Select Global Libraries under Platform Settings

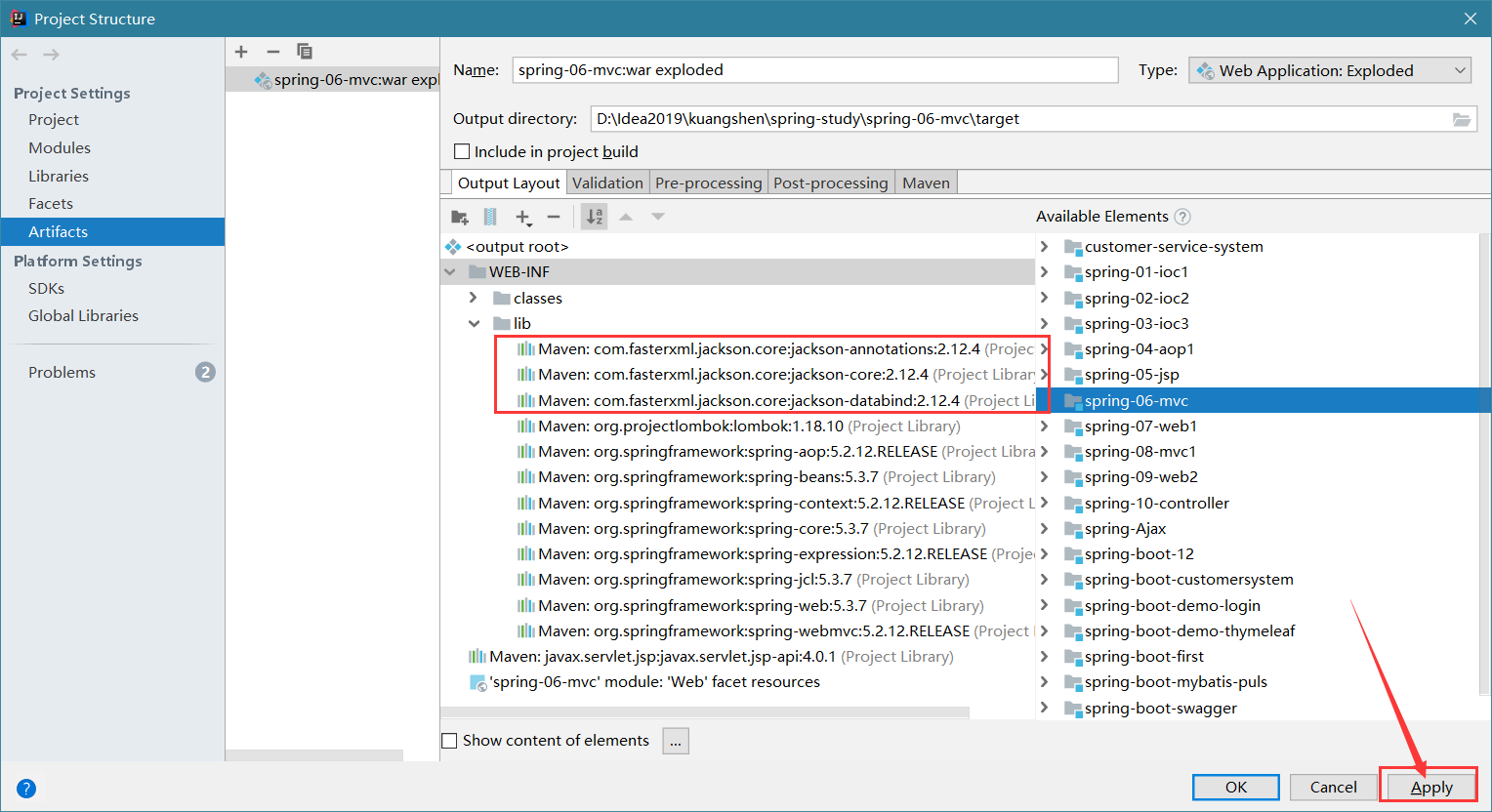coord(82,315)
